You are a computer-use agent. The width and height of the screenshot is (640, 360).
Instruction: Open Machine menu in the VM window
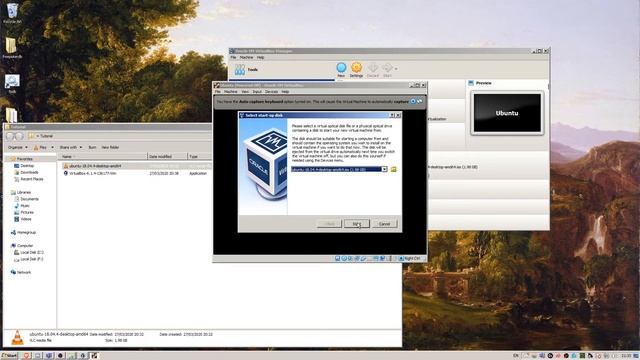231,92
